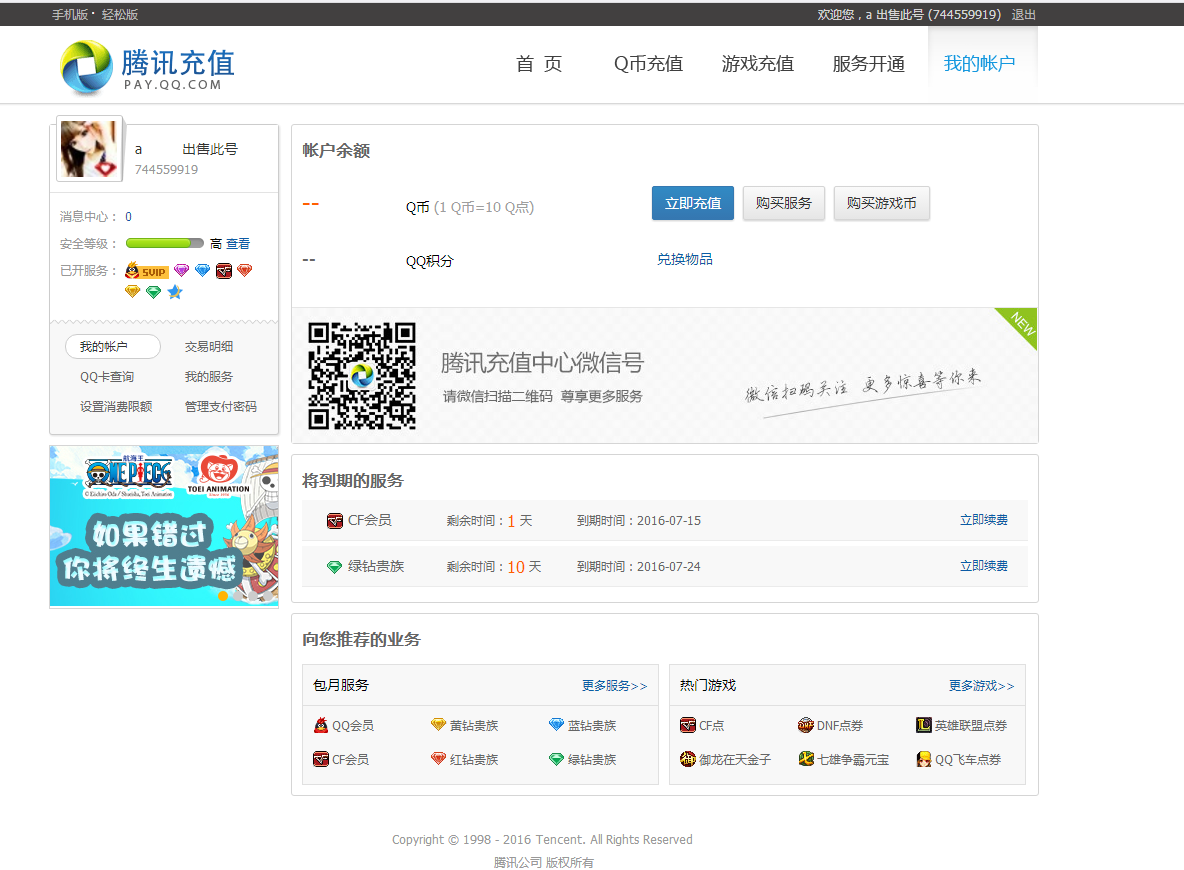Click the DNF点券 game icon
Viewport: 1184px width, 870px height.
[x=806, y=726]
